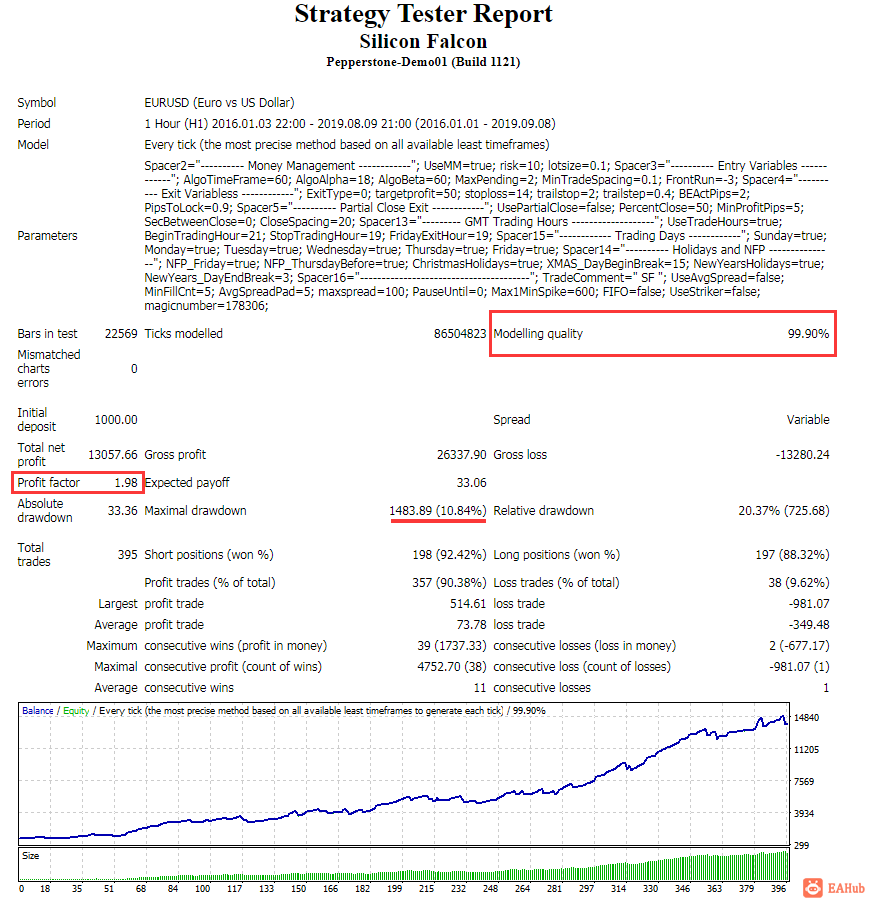Select Gross profit value 26337.90
The image size is (874, 903).
[462, 455]
